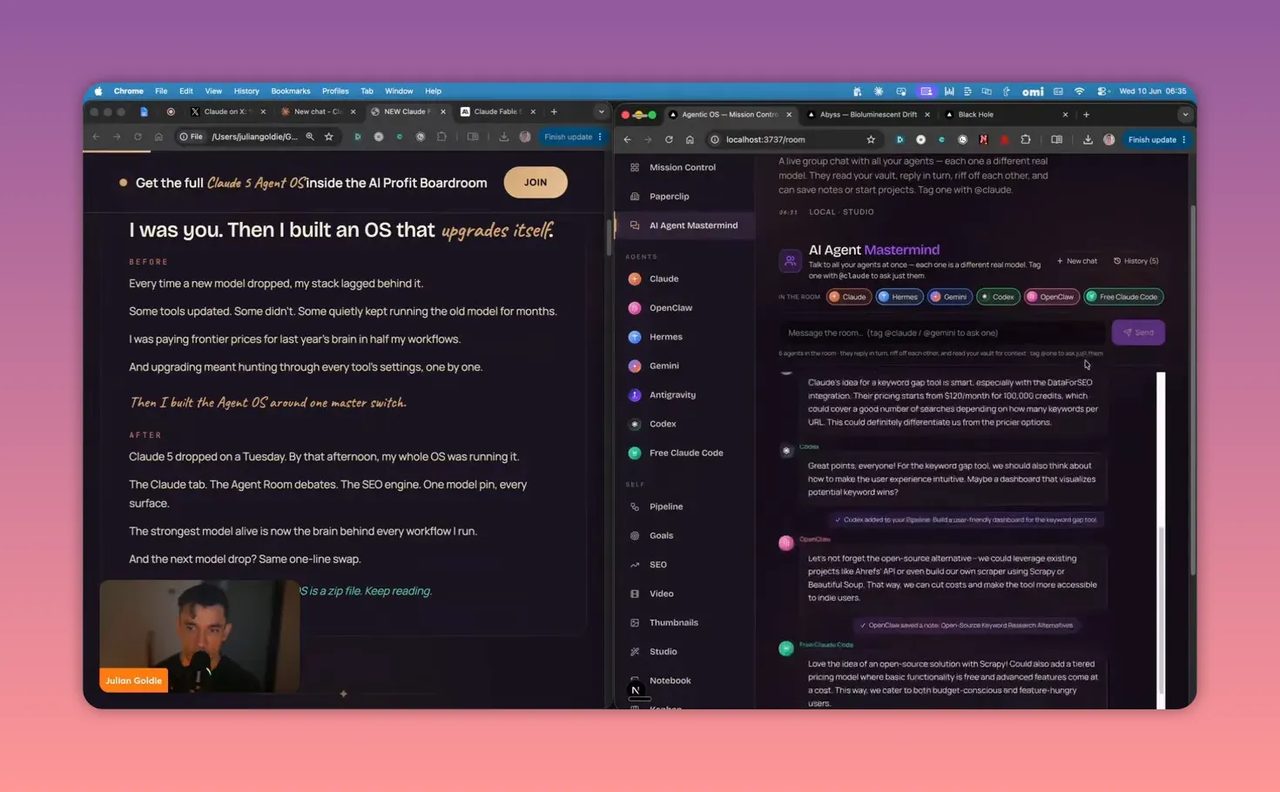Toggle the Gemini chip in the room
The width and height of the screenshot is (1280, 792).
tap(949, 297)
